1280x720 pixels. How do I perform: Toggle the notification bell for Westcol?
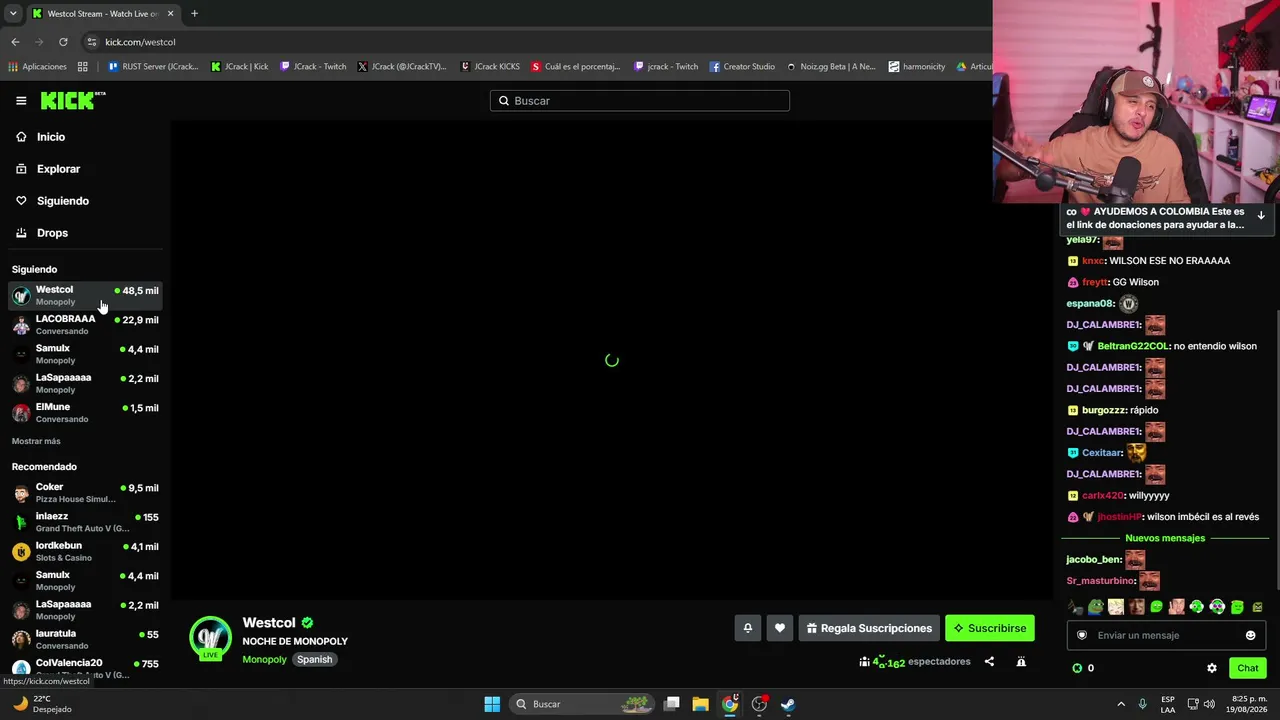(x=747, y=628)
